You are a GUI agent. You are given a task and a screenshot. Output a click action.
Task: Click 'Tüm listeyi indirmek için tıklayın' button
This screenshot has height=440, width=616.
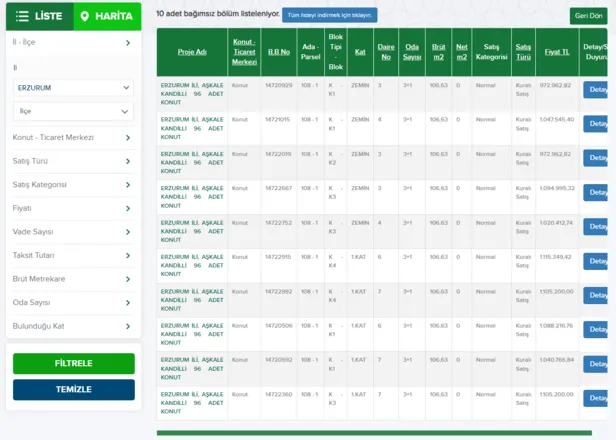pos(329,15)
